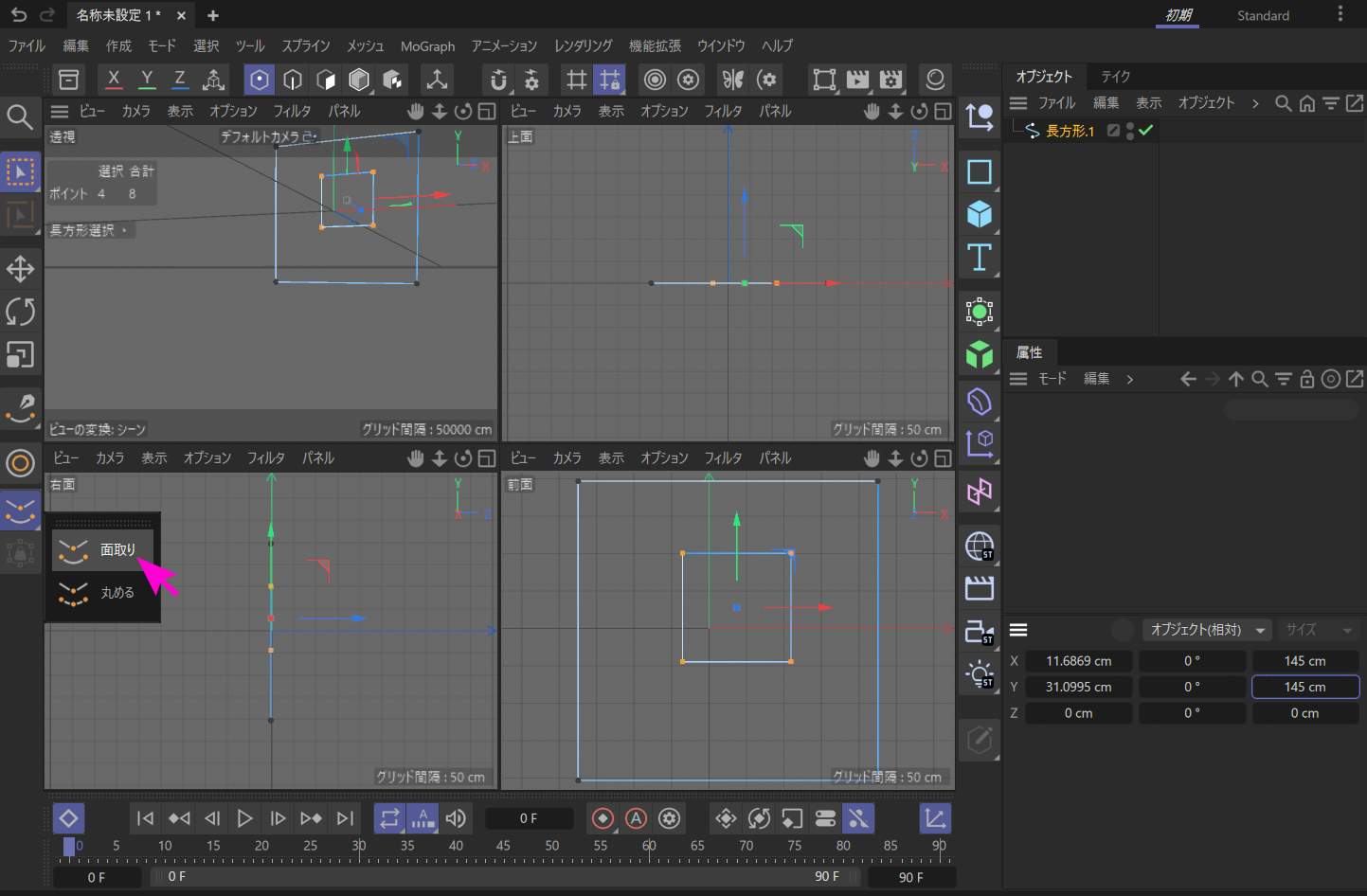Viewport: 1367px width, 896px height.
Task: Select the Scale tool in left toolbar
Action: [x=20, y=355]
